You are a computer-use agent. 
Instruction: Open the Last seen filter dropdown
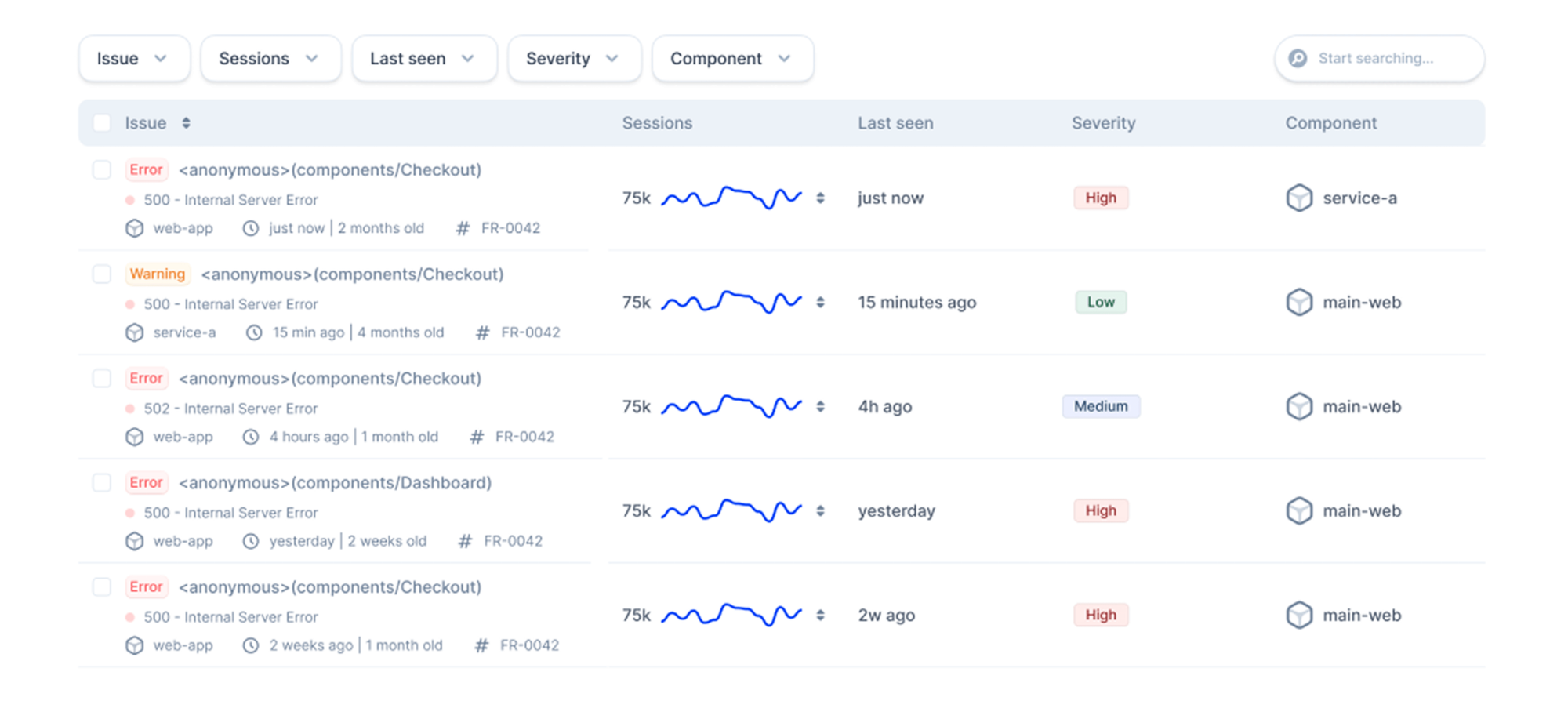pos(423,59)
